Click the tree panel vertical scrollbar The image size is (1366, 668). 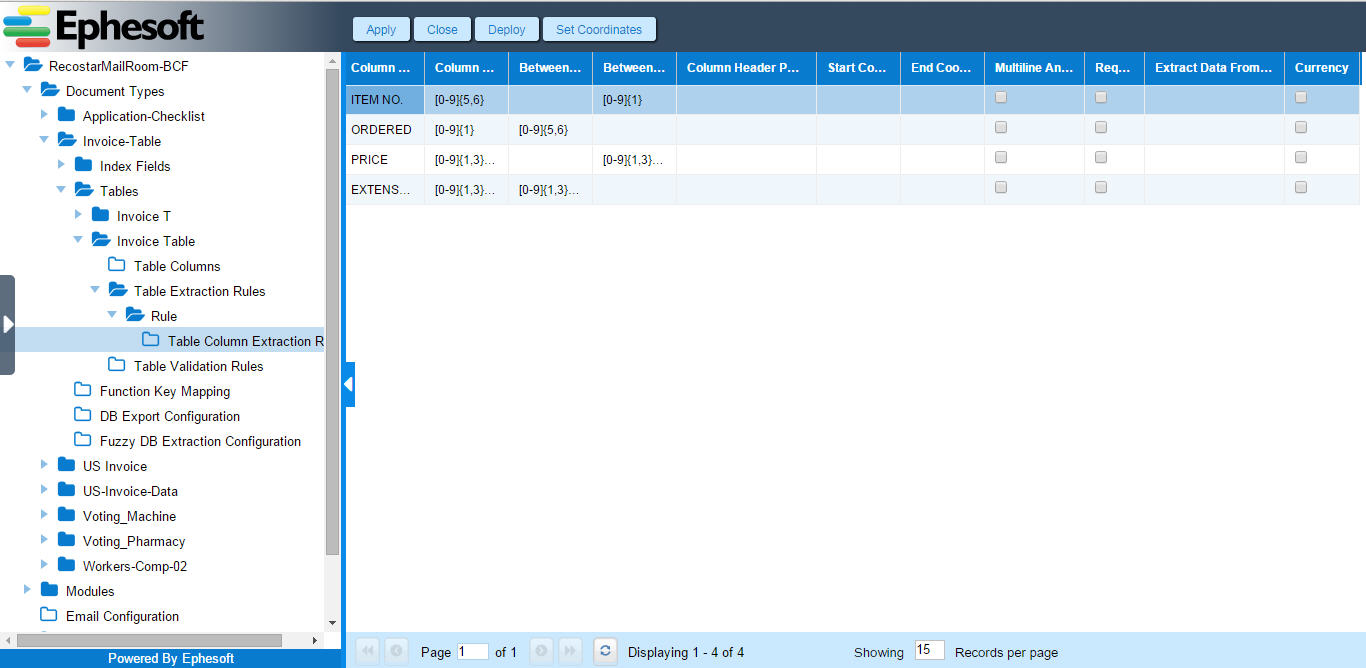[x=333, y=310]
